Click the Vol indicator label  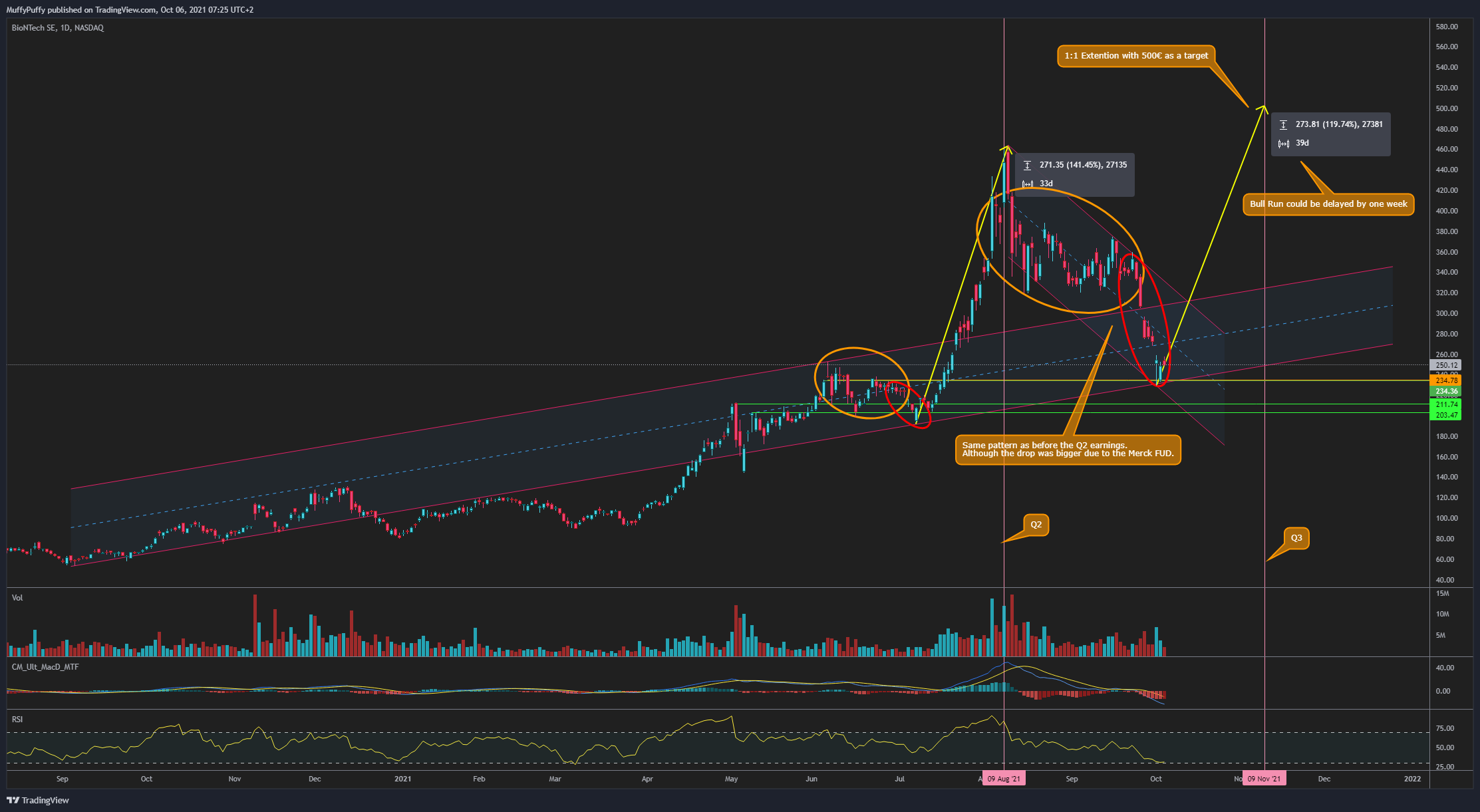(x=17, y=598)
